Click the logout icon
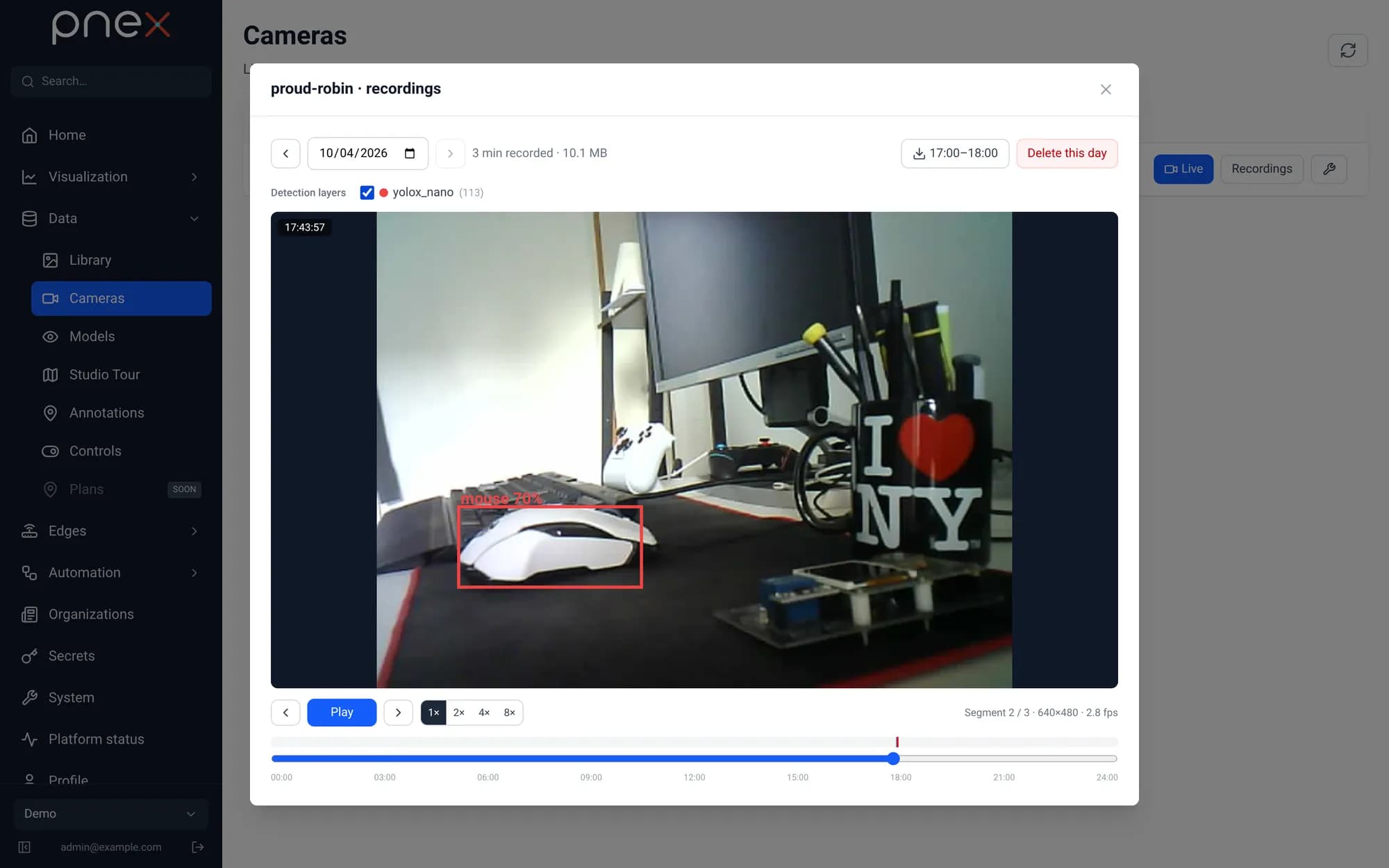1389x868 pixels. pyautogui.click(x=198, y=846)
